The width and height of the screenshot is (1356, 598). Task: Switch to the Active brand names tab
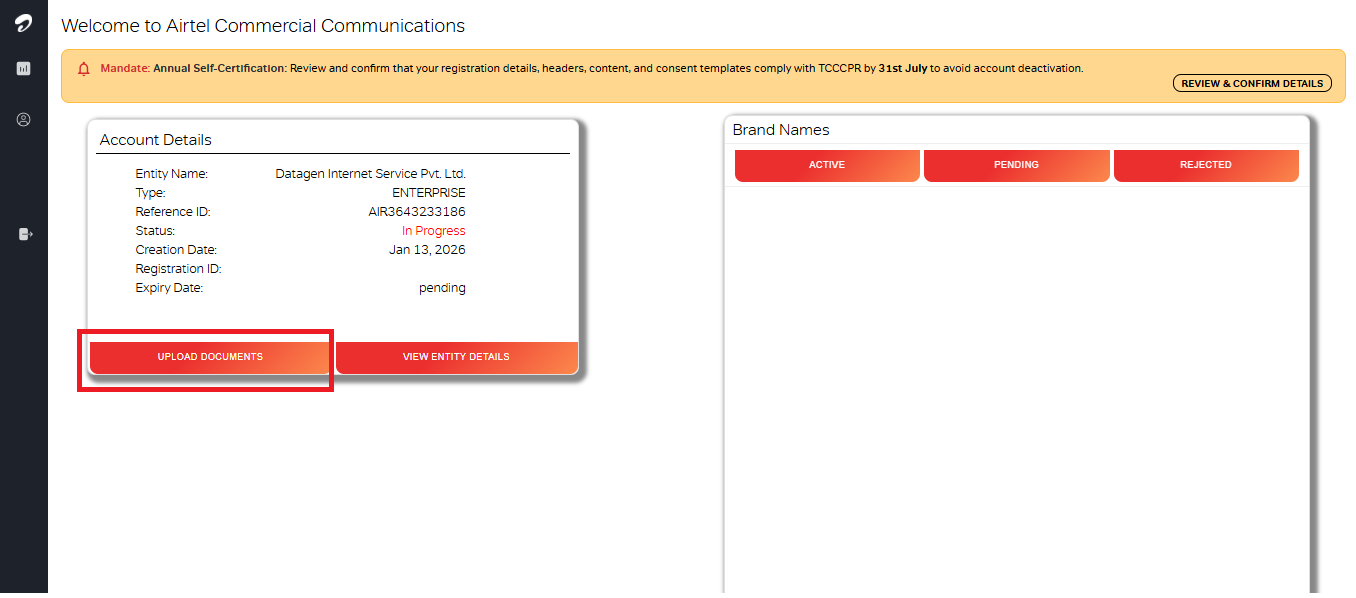[826, 165]
